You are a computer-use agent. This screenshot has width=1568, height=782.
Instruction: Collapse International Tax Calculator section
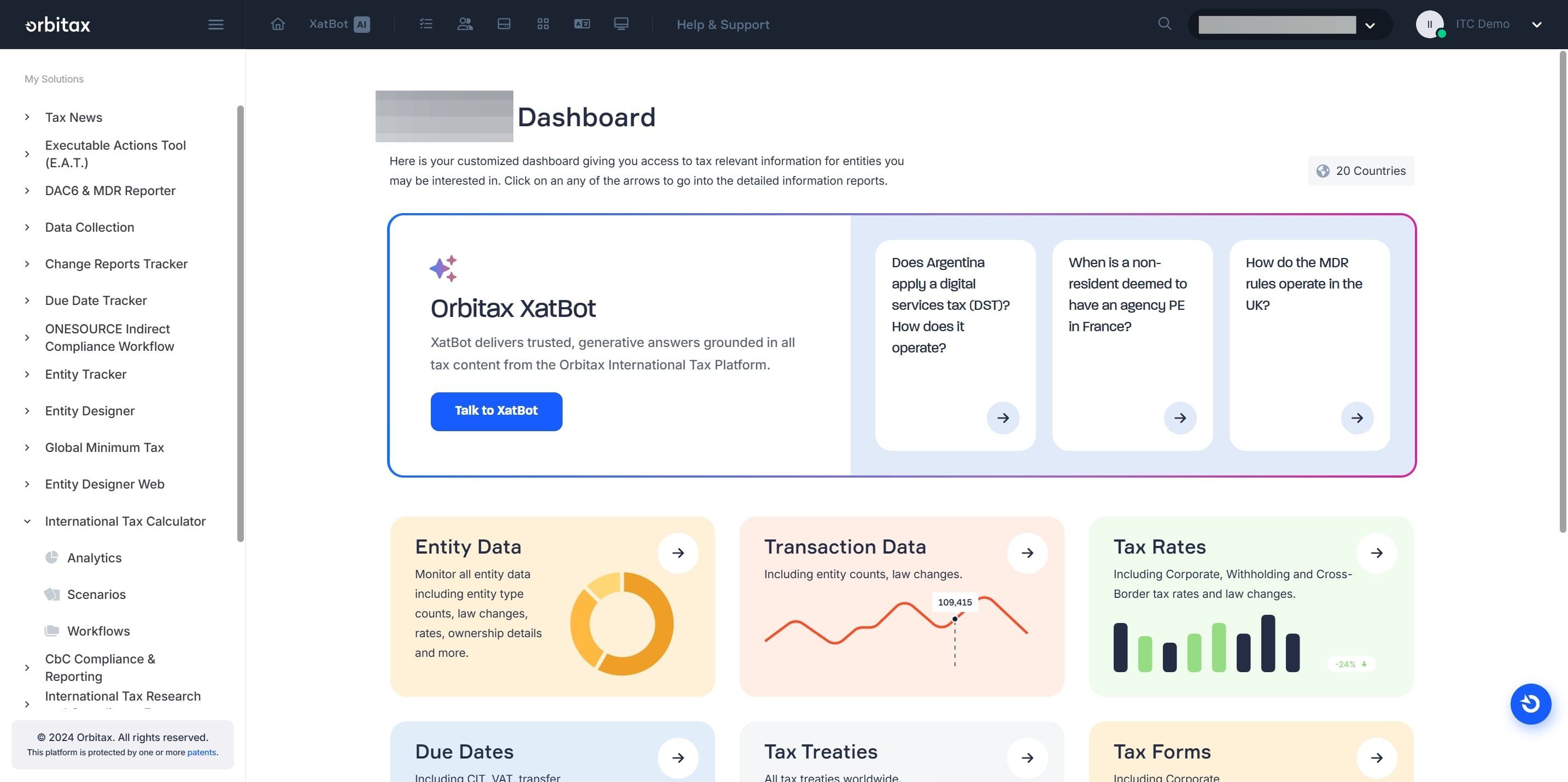click(27, 521)
